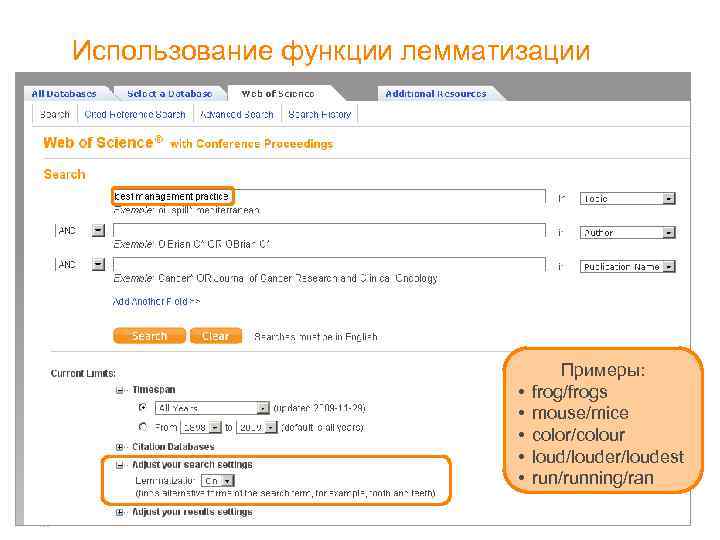Collapse Adjust your search settings section

tap(120, 465)
